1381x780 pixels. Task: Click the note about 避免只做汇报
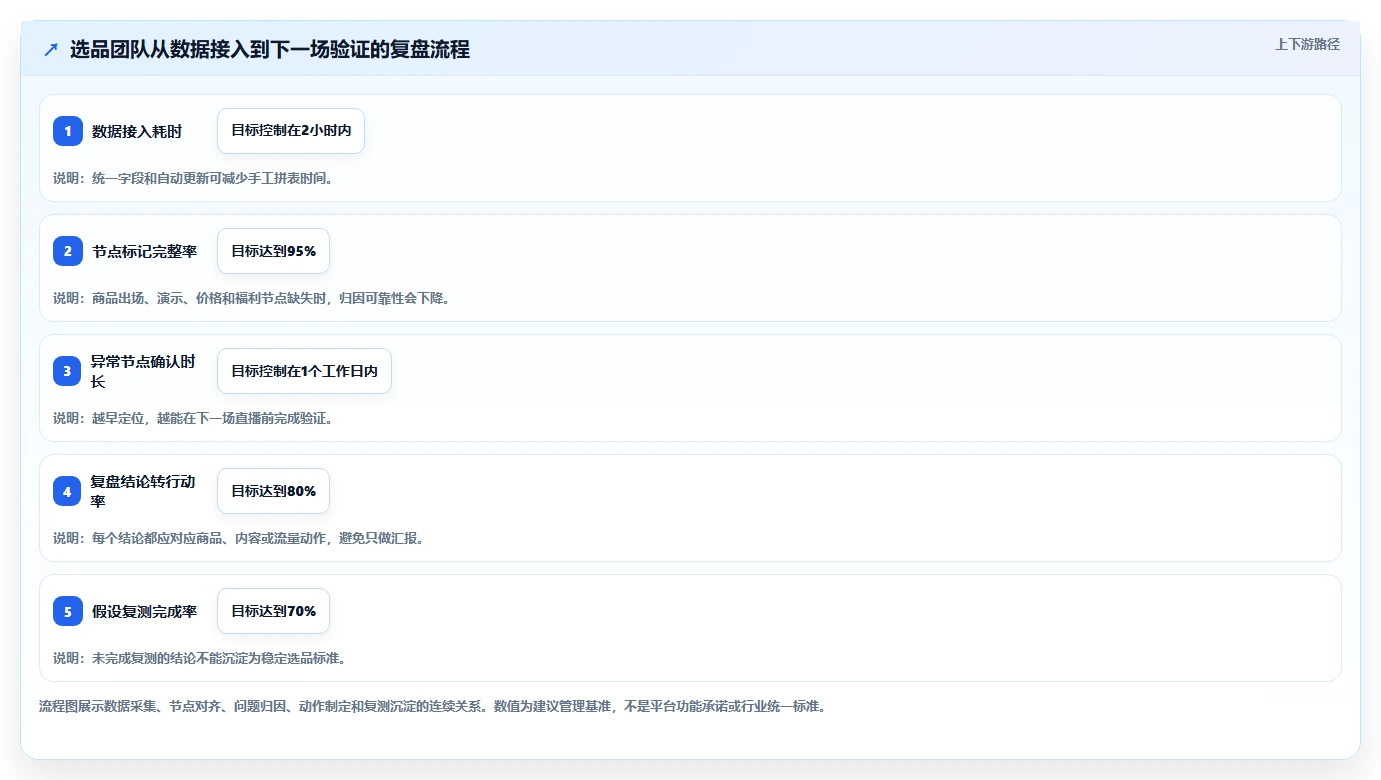(x=239, y=538)
